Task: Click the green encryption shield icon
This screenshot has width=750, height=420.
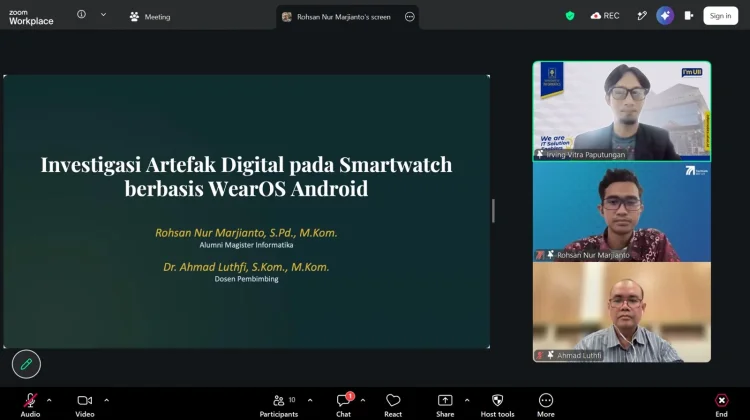Action: (570, 16)
